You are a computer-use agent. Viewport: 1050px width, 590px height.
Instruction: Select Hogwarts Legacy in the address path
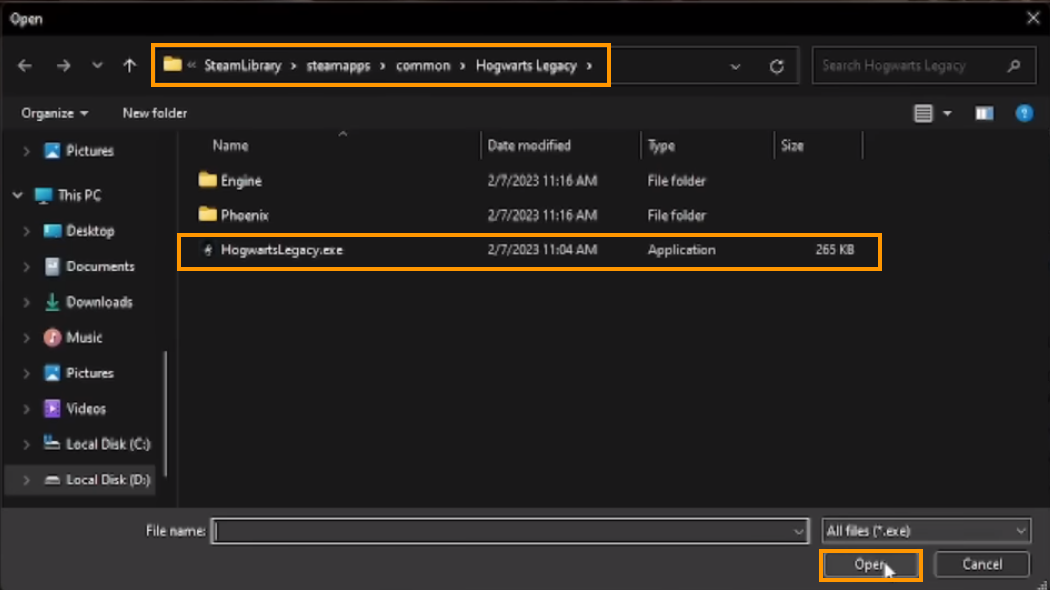pyautogui.click(x=526, y=66)
